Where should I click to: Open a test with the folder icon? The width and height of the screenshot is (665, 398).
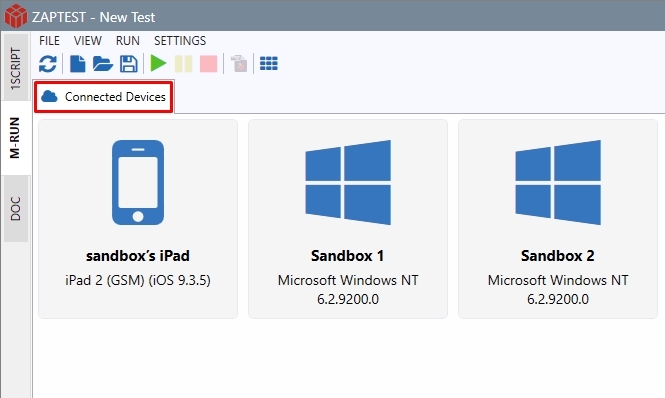[x=103, y=64]
